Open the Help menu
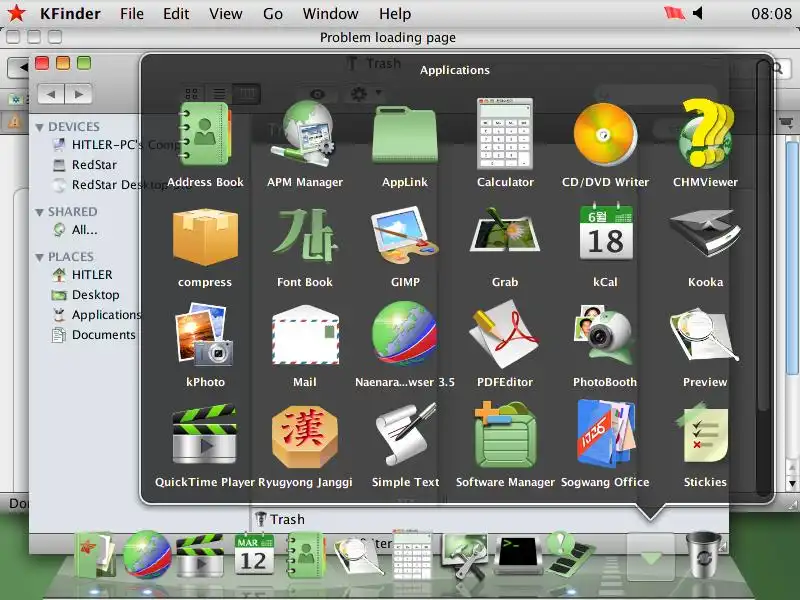The image size is (800, 600). [x=395, y=14]
